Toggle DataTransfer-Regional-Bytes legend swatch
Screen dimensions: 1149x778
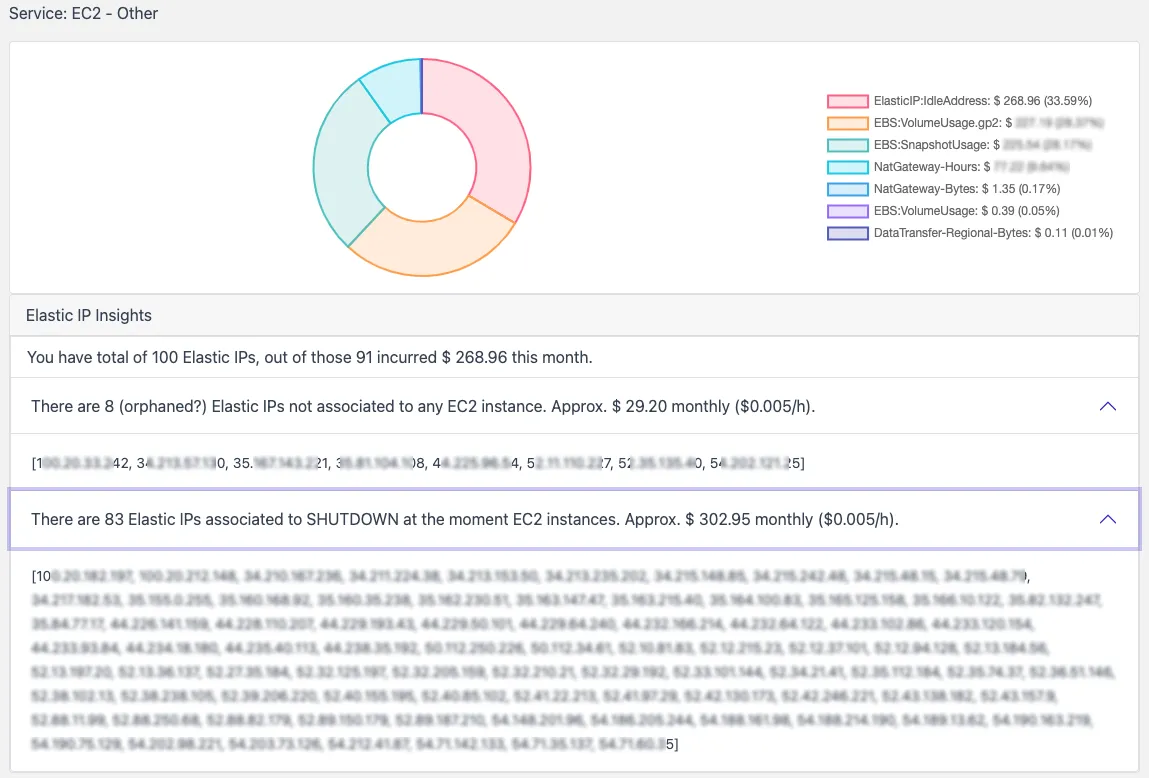point(847,233)
